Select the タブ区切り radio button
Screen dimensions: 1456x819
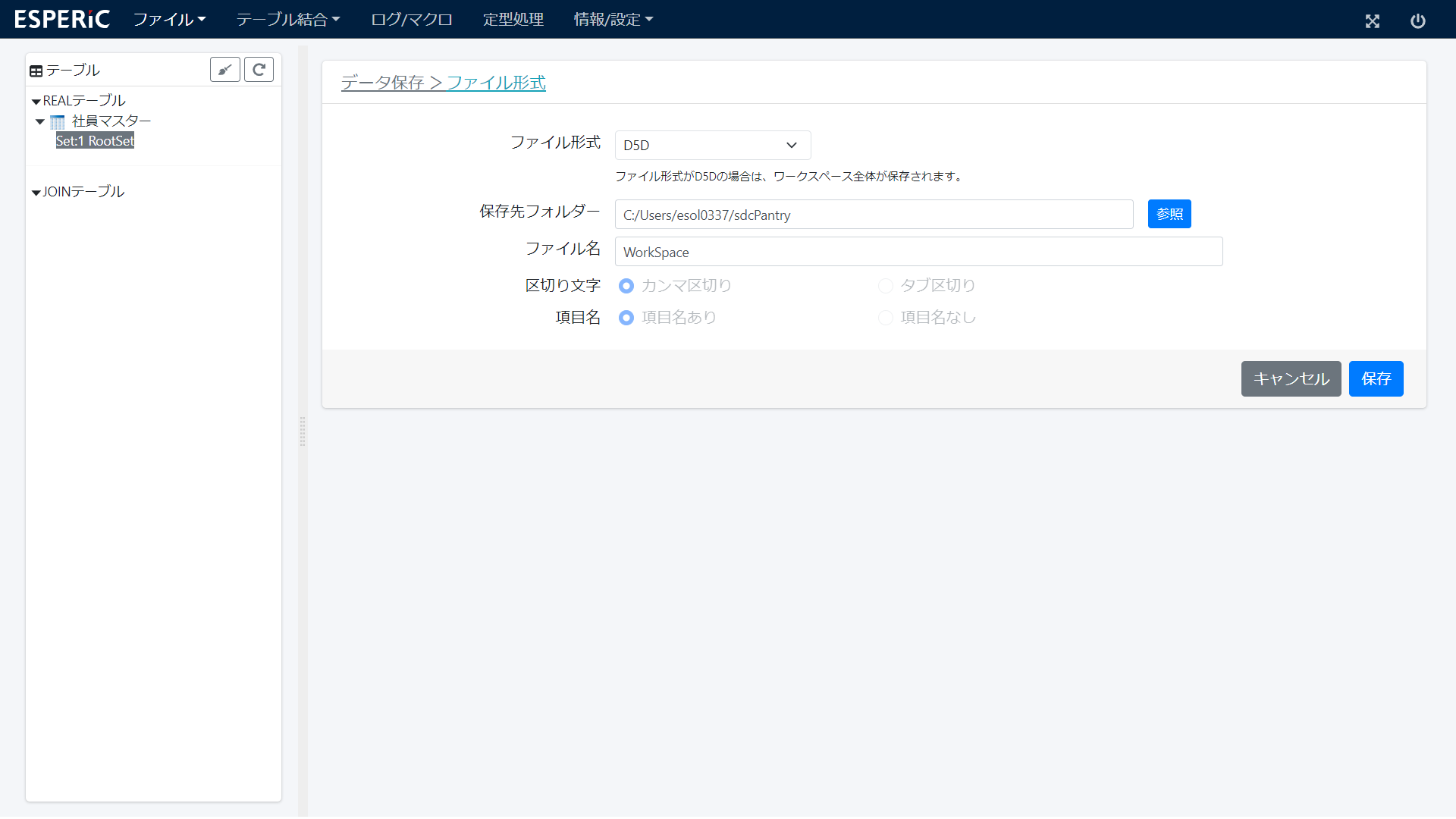tap(885, 286)
